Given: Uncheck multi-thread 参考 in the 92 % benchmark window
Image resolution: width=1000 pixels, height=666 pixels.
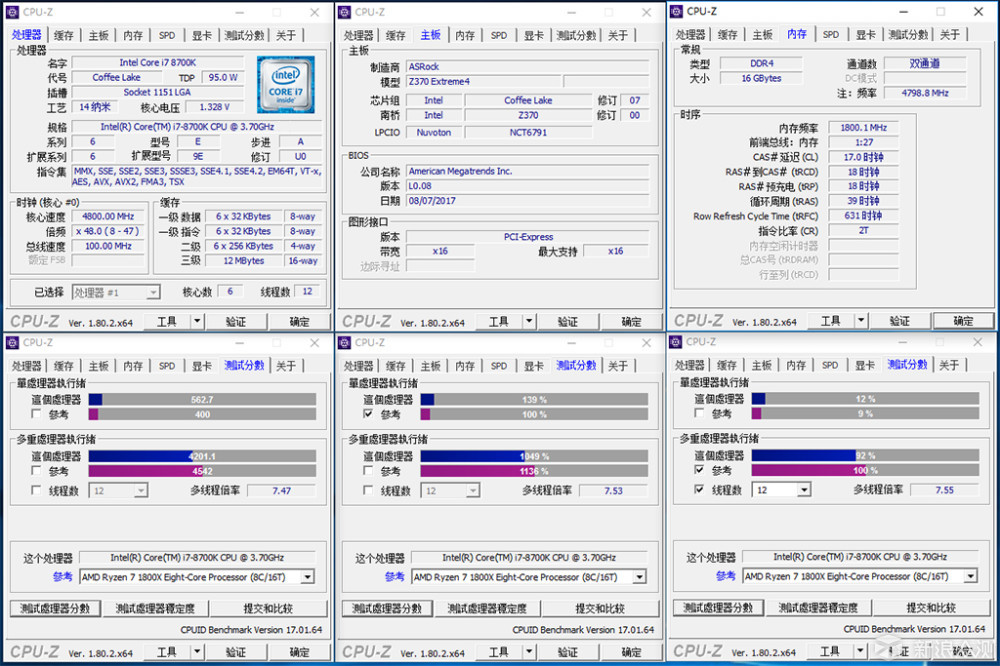Looking at the screenshot, I should coord(700,470).
